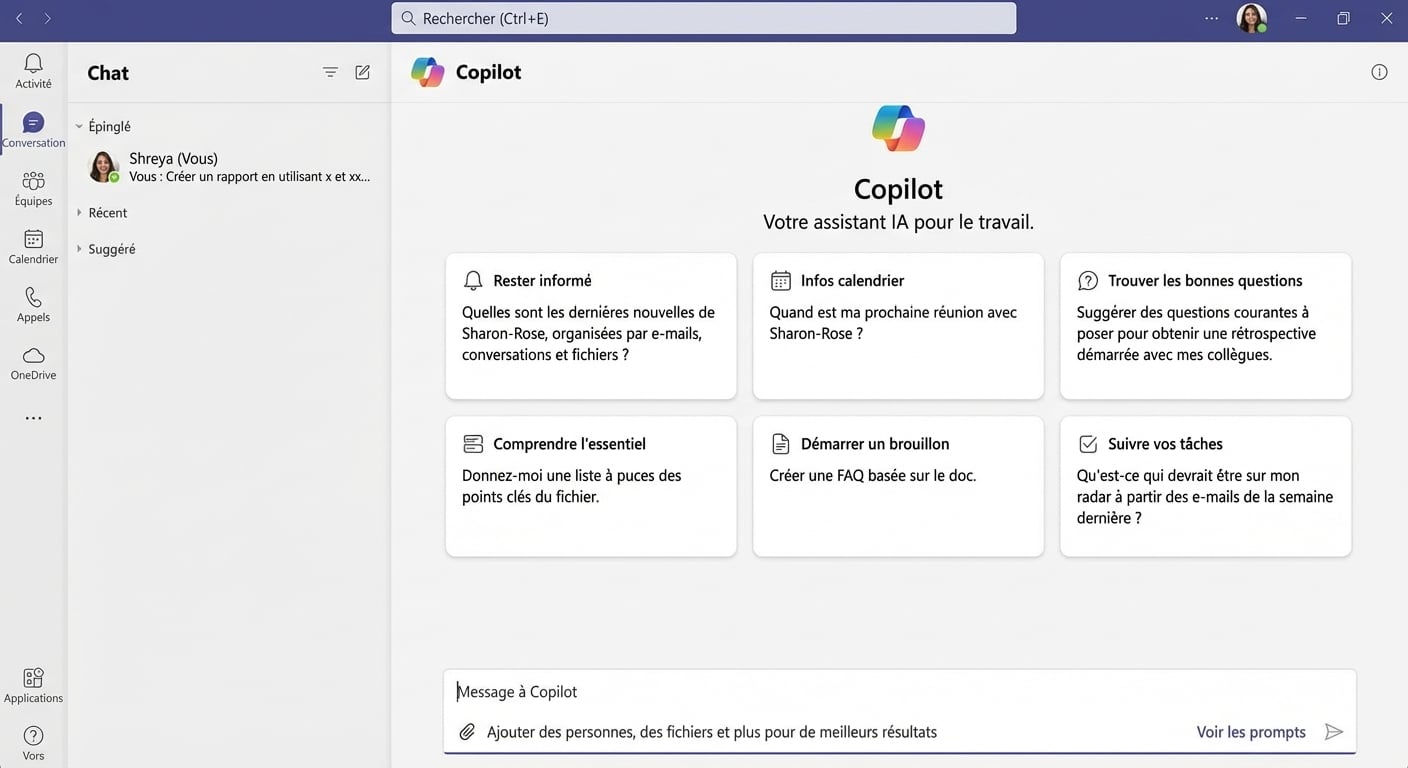Click the Rechercher search bar
Viewport: 1408px width, 768px height.
pyautogui.click(x=703, y=18)
